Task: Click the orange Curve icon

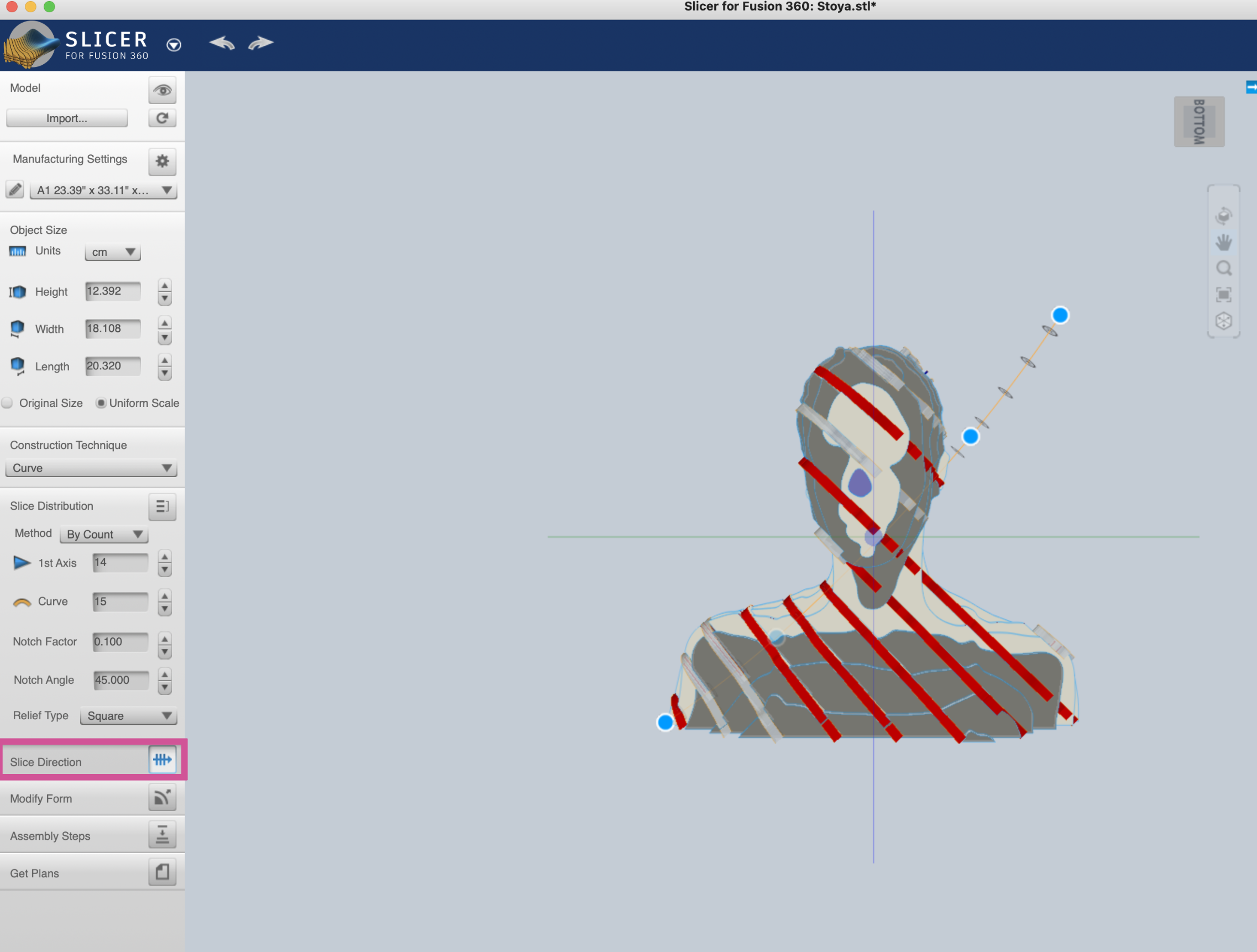Action: point(22,603)
